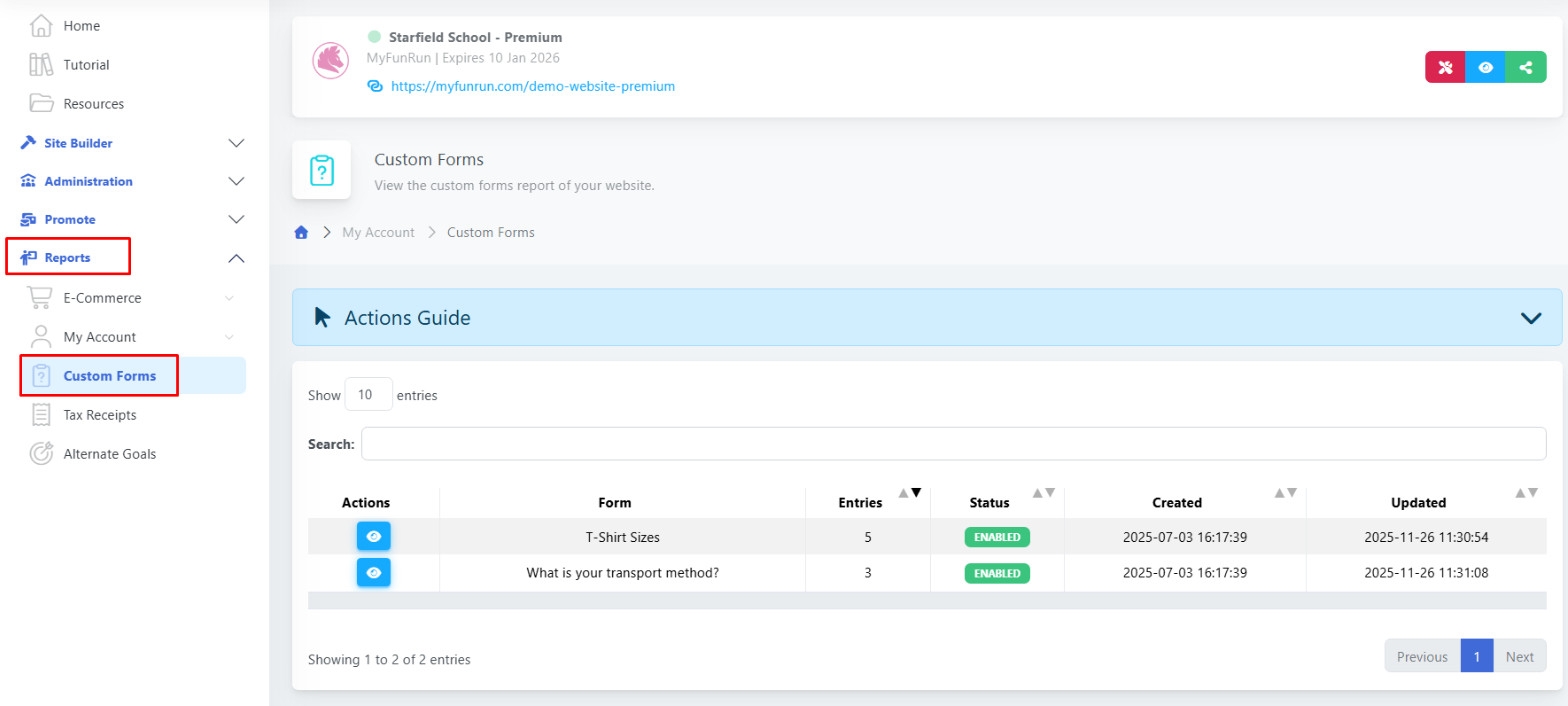
Task: Click the blue eye preview button in header
Action: click(x=1485, y=67)
